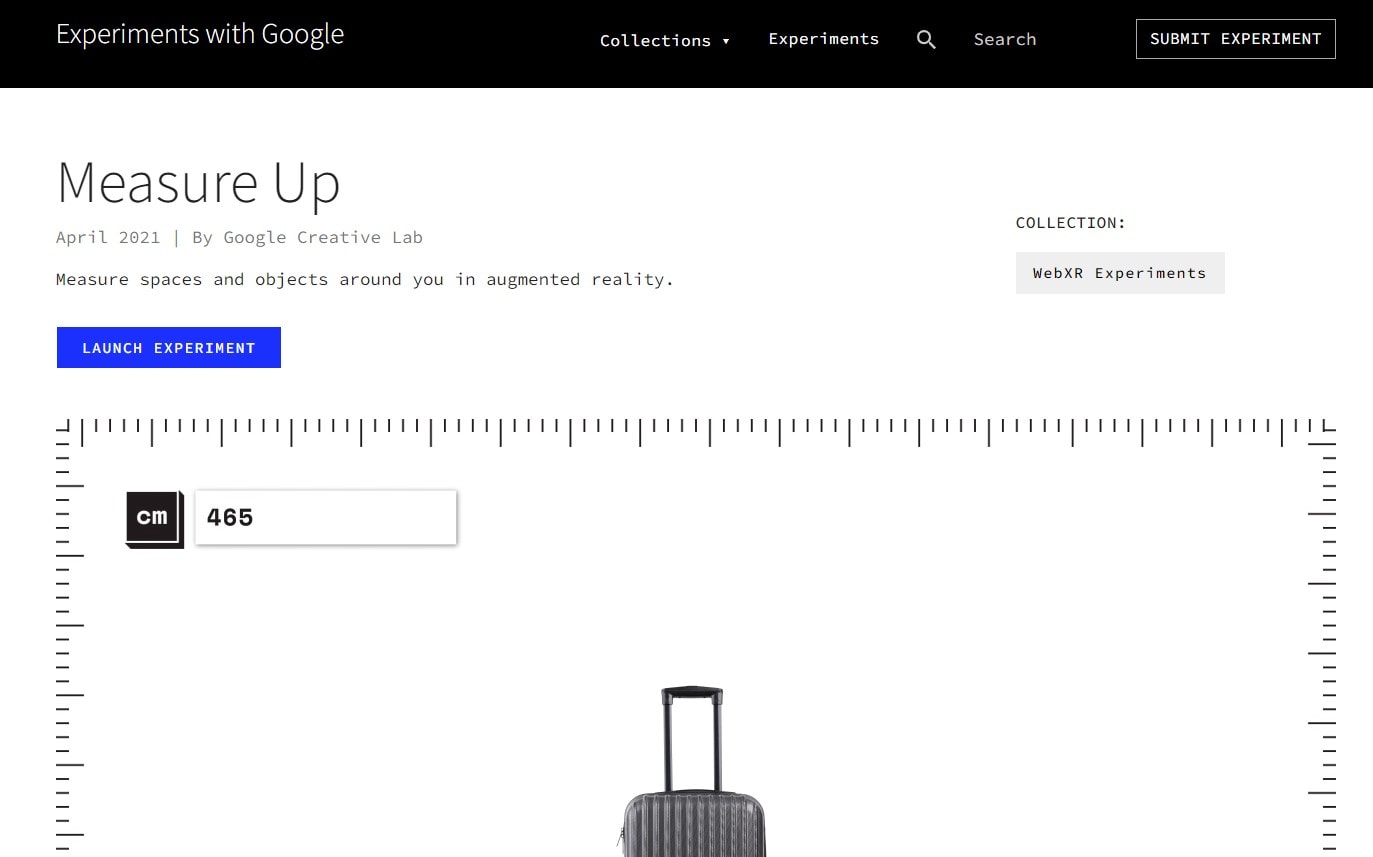
Task: Click the 'COLLECTION:' label
Action: coord(1071,223)
